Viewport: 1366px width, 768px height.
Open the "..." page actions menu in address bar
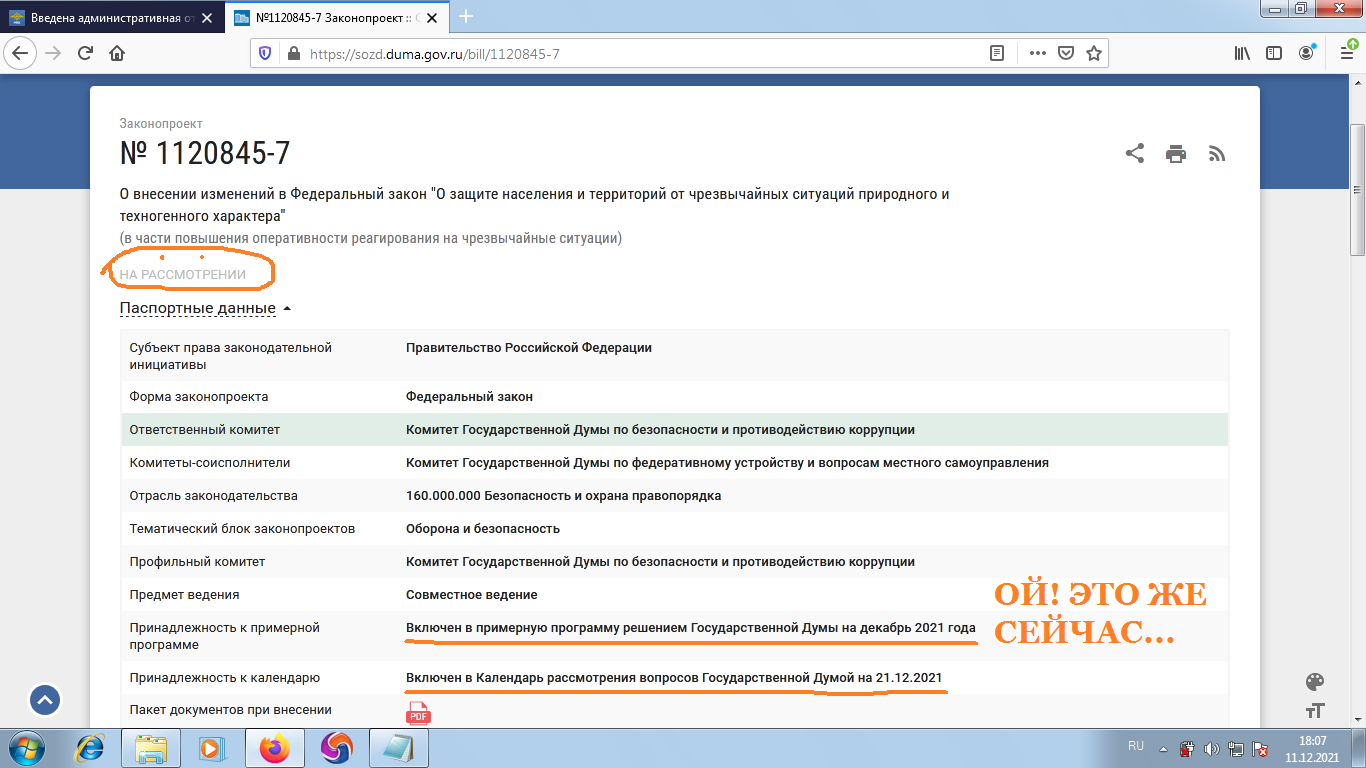[x=1037, y=53]
